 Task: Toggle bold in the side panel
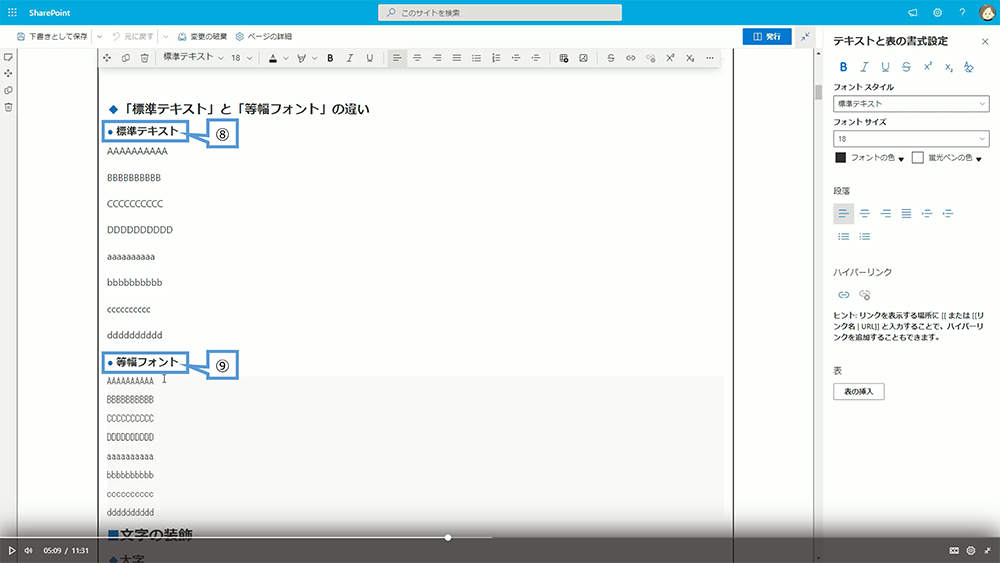(x=843, y=67)
